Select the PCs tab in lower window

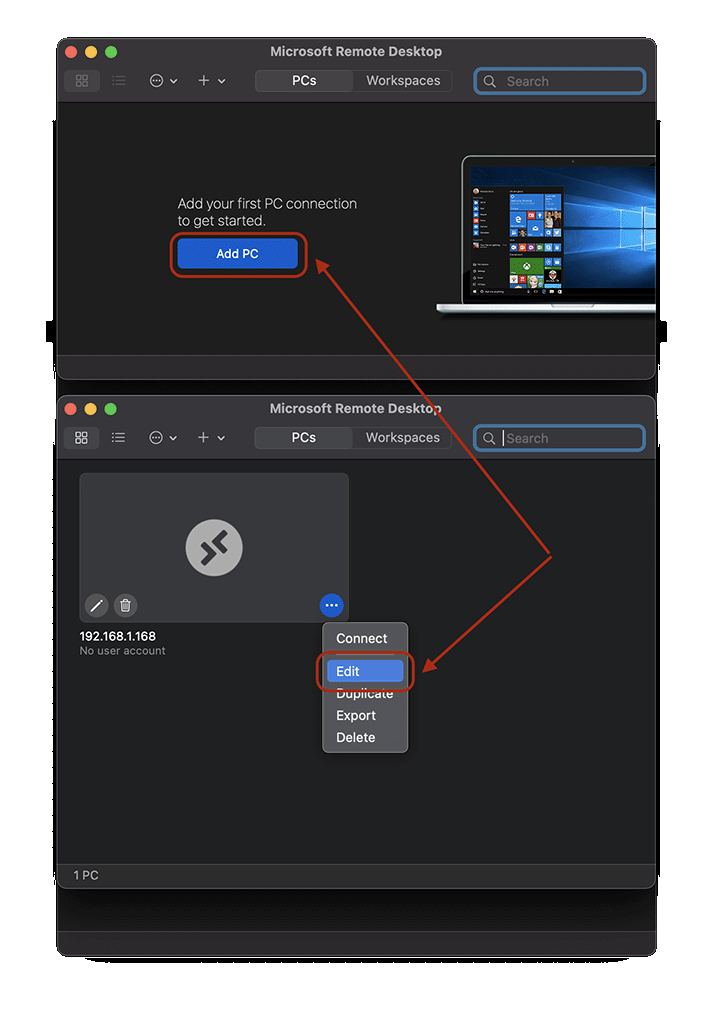tap(304, 437)
